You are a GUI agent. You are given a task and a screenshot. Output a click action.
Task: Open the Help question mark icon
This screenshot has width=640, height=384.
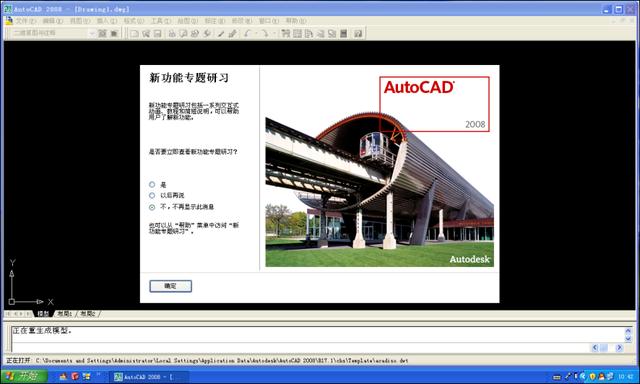[358, 33]
